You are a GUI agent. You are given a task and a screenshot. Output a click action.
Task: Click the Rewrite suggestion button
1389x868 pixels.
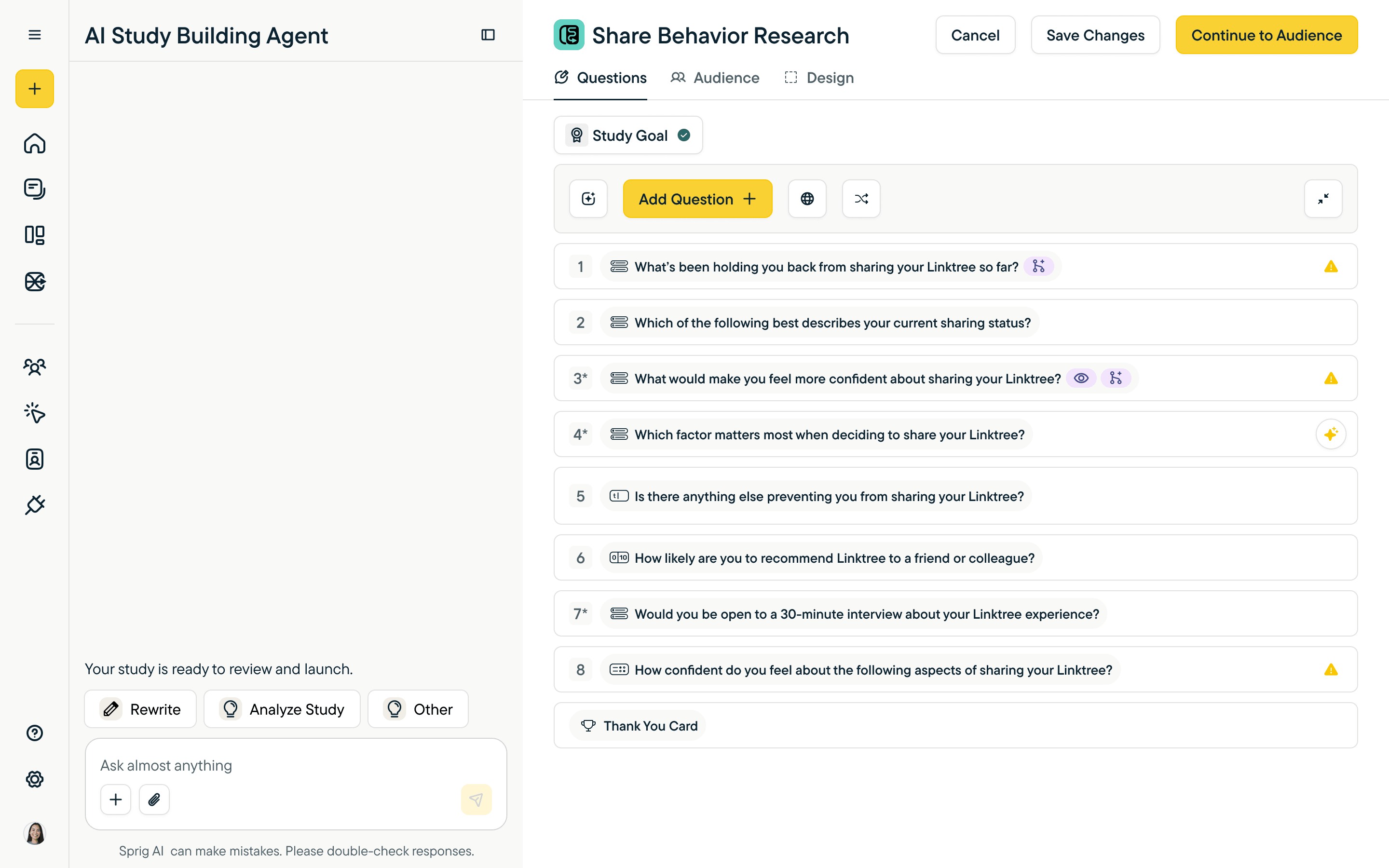coord(140,709)
